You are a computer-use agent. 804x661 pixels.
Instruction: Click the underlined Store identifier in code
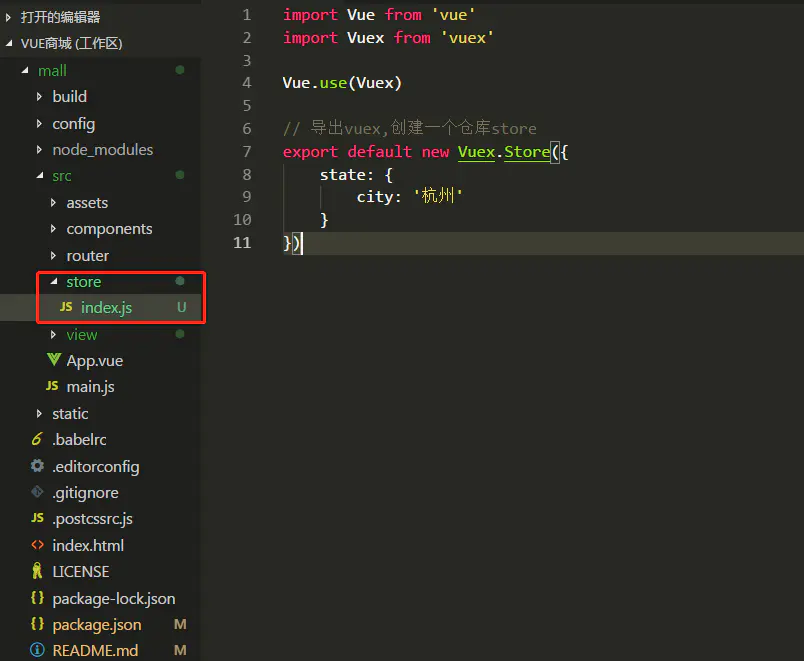pos(527,152)
